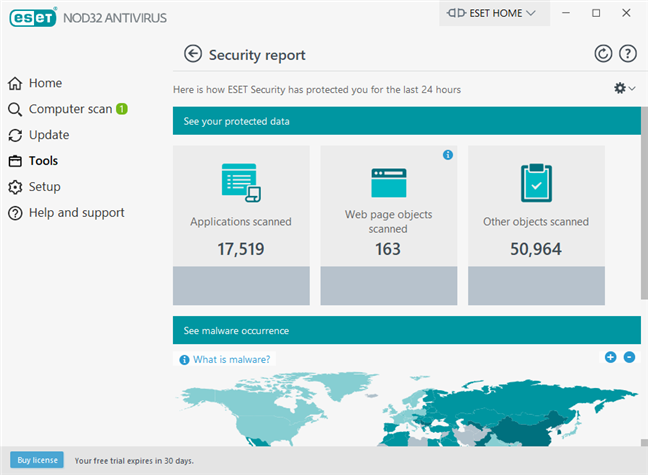Viewport: 648px width, 475px height.
Task: Click the vertical scrollbar thumb
Action: tap(644, 203)
